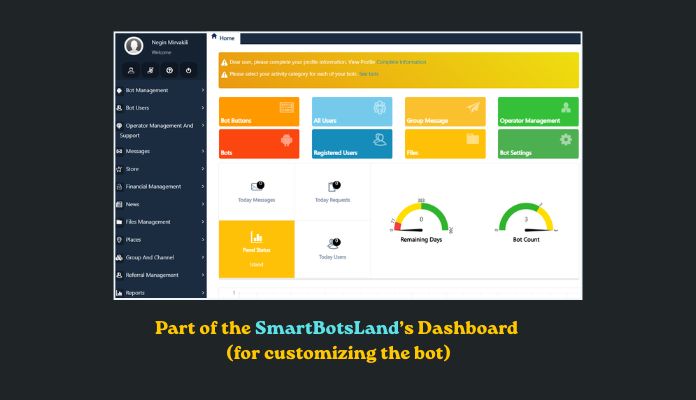Viewport: 696px width, 400px height.
Task: Click the Messages envelope sidebar icon
Action: (x=119, y=151)
